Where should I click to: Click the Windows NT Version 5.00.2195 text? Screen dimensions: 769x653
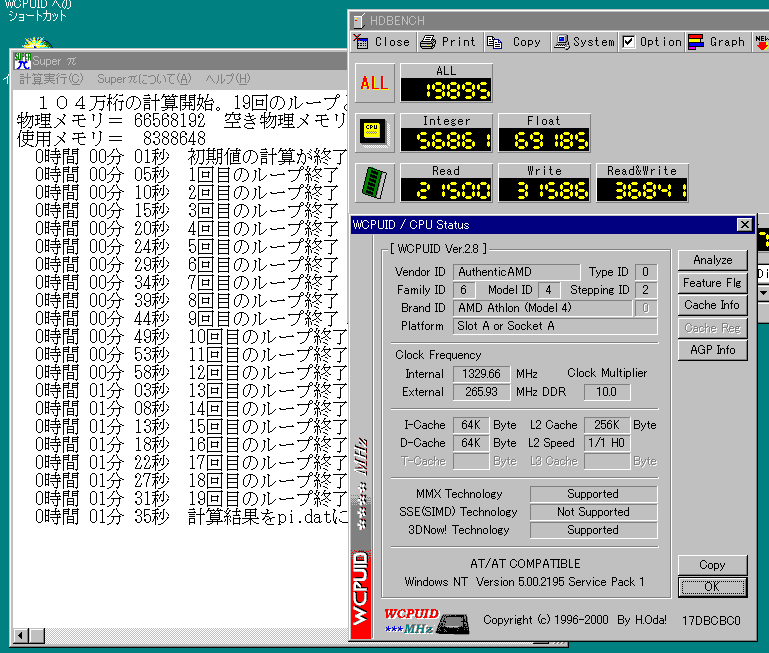coord(525,582)
